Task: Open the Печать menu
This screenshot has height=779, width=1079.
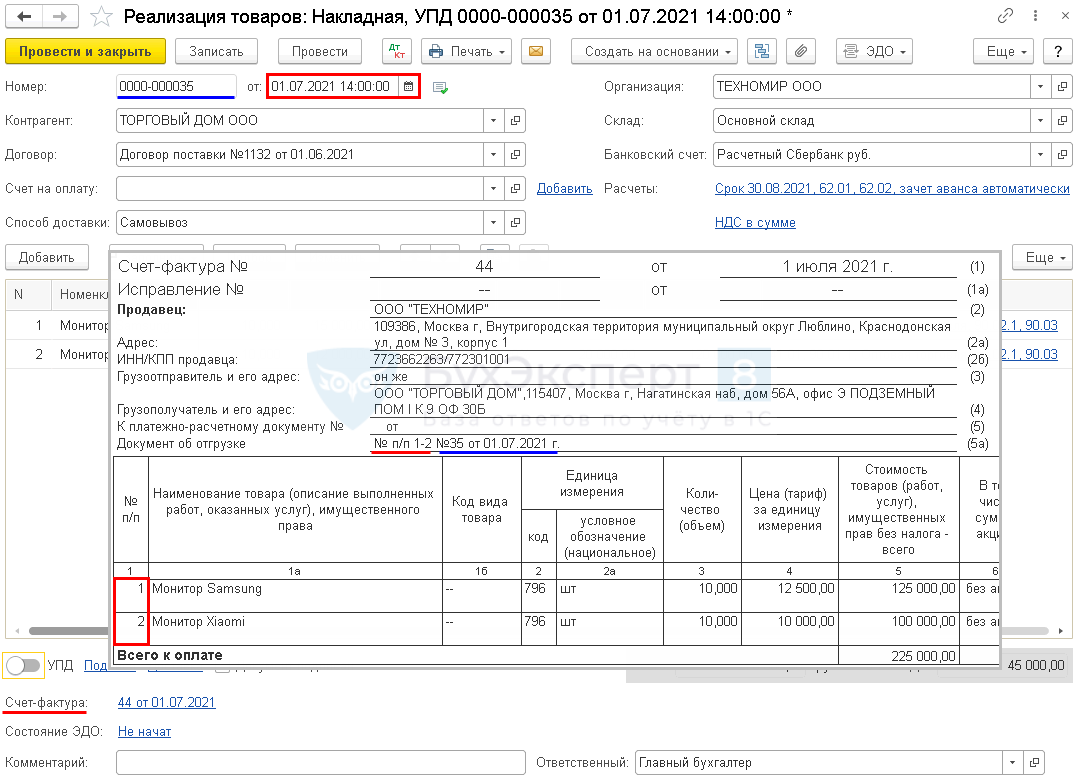Action: pos(466,52)
